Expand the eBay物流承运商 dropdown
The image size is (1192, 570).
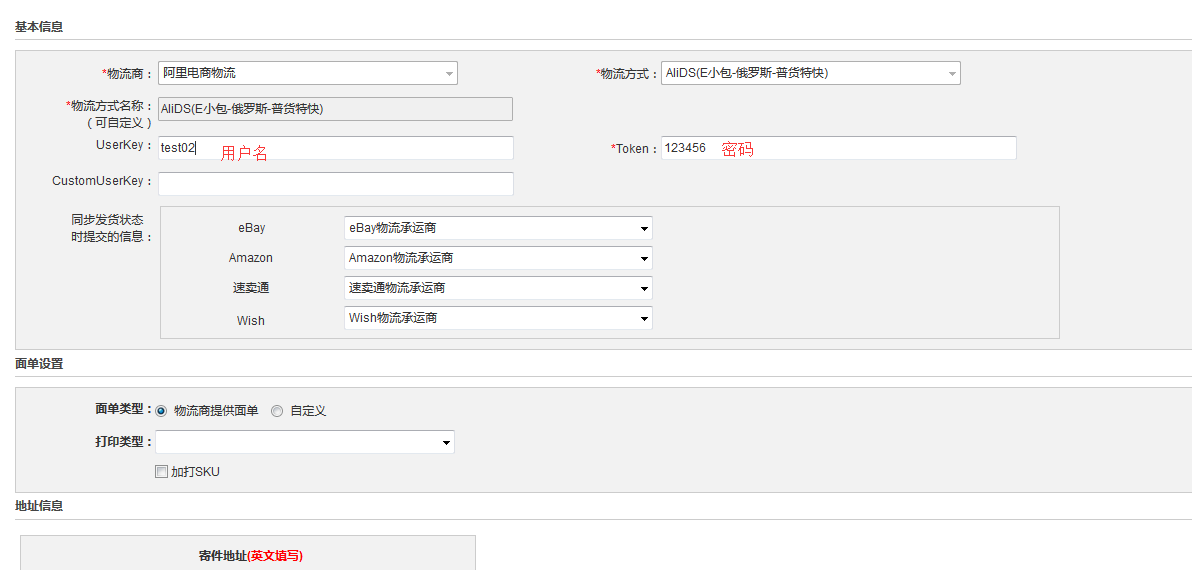tap(498, 228)
